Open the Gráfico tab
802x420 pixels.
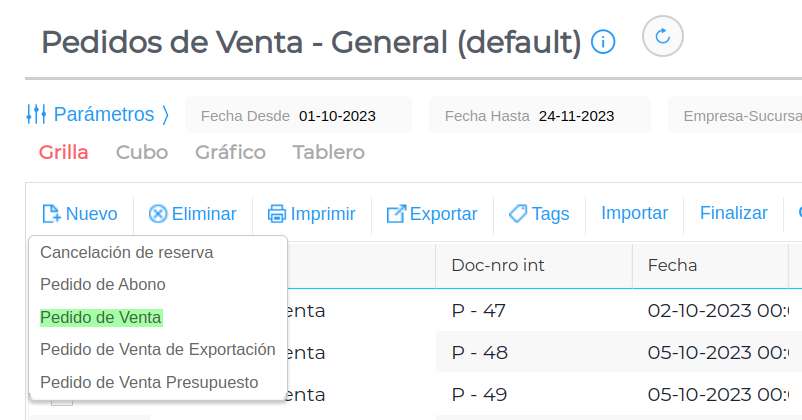(x=230, y=153)
